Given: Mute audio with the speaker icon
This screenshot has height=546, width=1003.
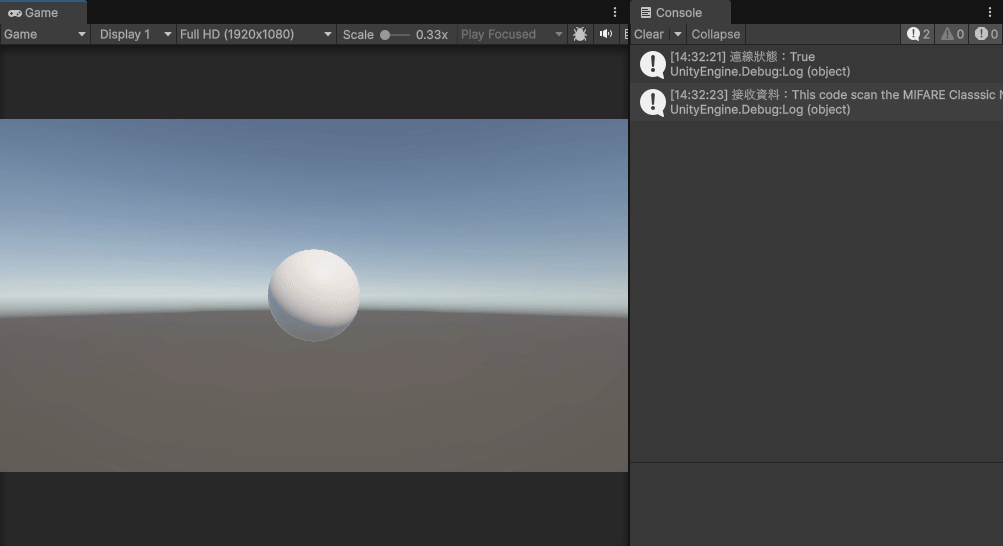Looking at the screenshot, I should pyautogui.click(x=605, y=34).
